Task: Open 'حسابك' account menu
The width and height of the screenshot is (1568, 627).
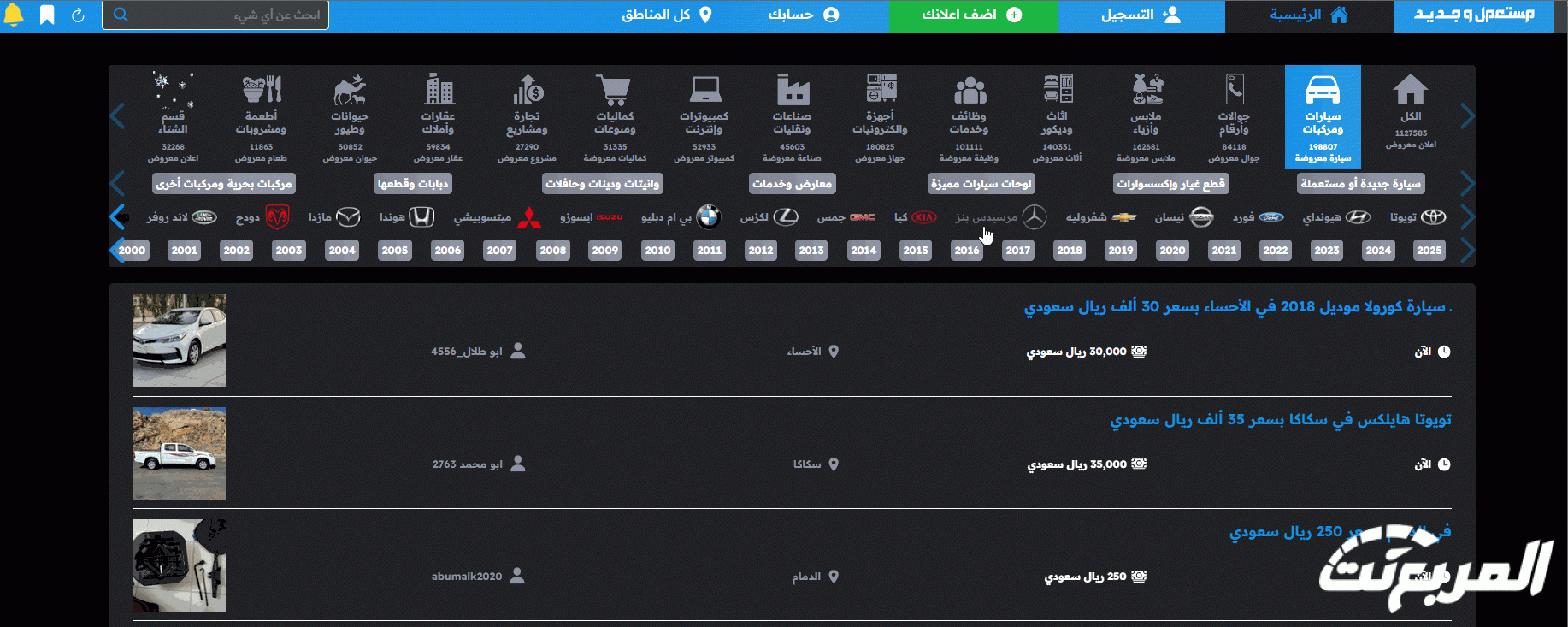Action: pyautogui.click(x=803, y=15)
